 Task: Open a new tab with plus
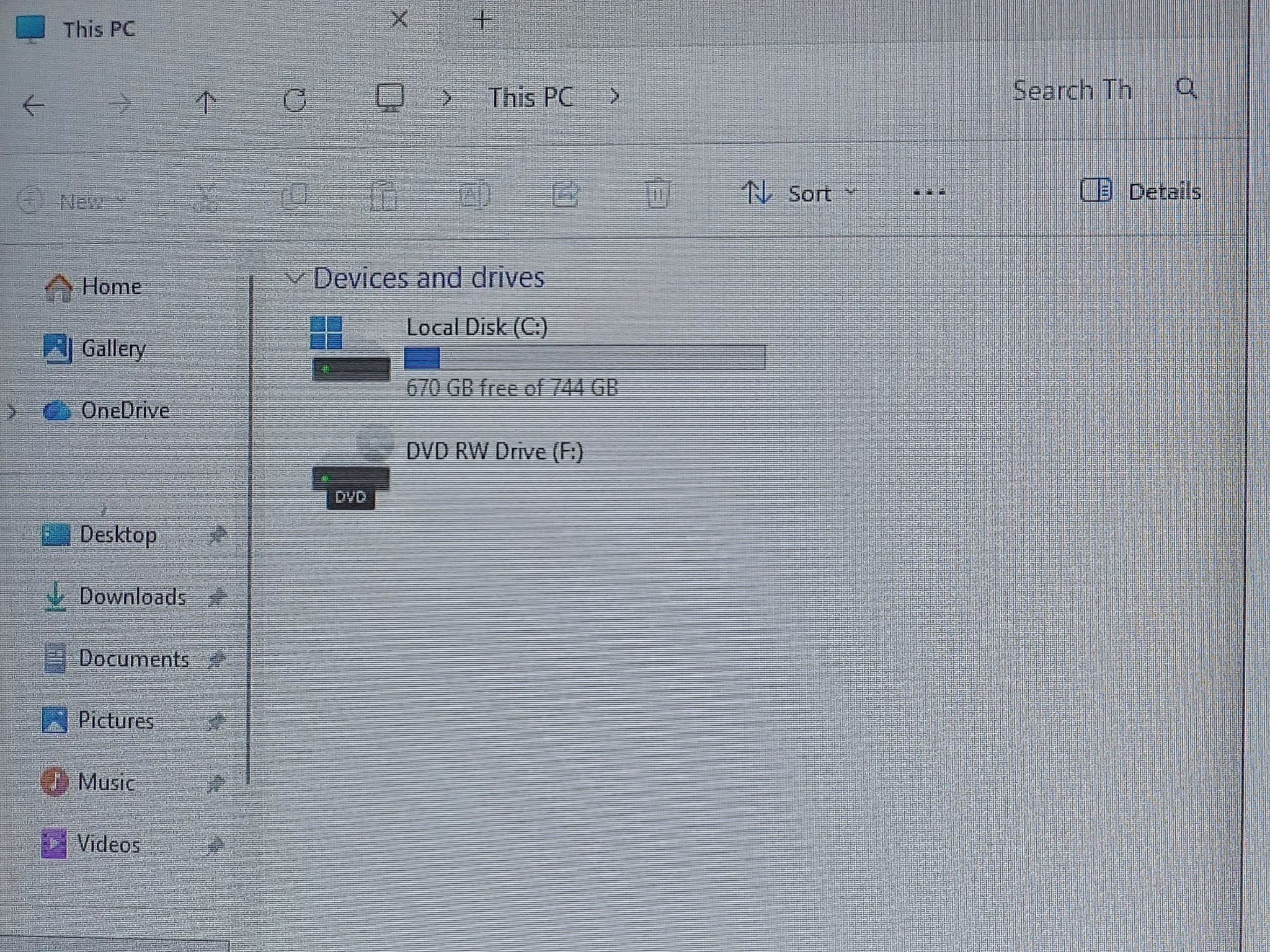tap(482, 20)
